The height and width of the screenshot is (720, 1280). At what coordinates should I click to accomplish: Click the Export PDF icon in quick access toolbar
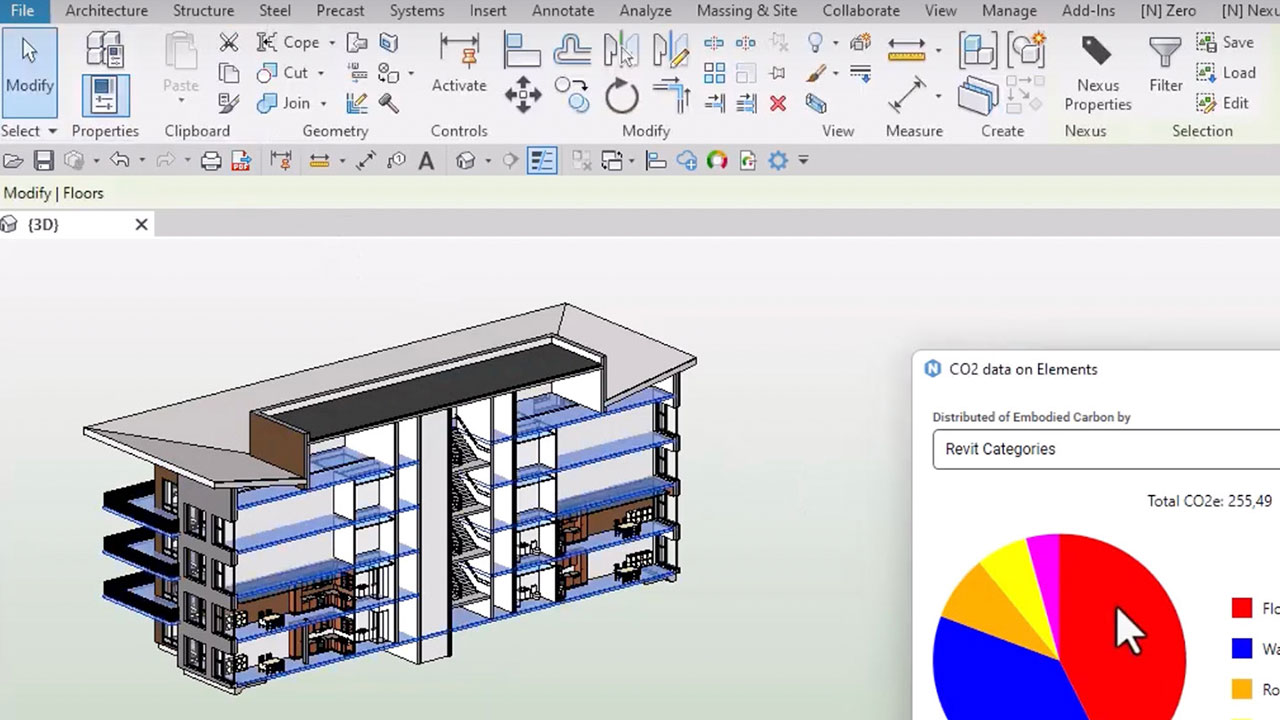(240, 161)
